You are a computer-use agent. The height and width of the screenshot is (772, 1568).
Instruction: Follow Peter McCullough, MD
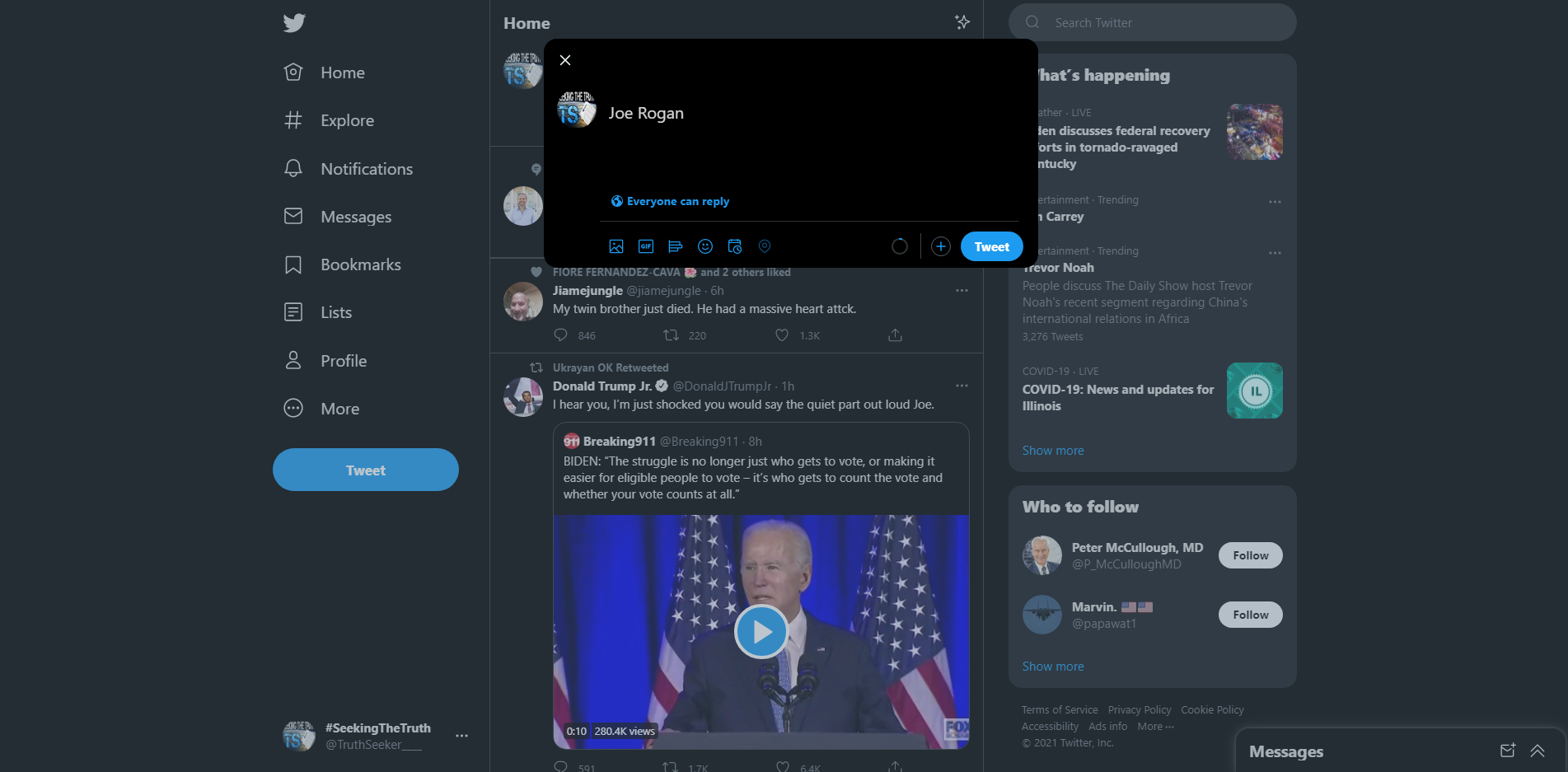click(x=1249, y=554)
